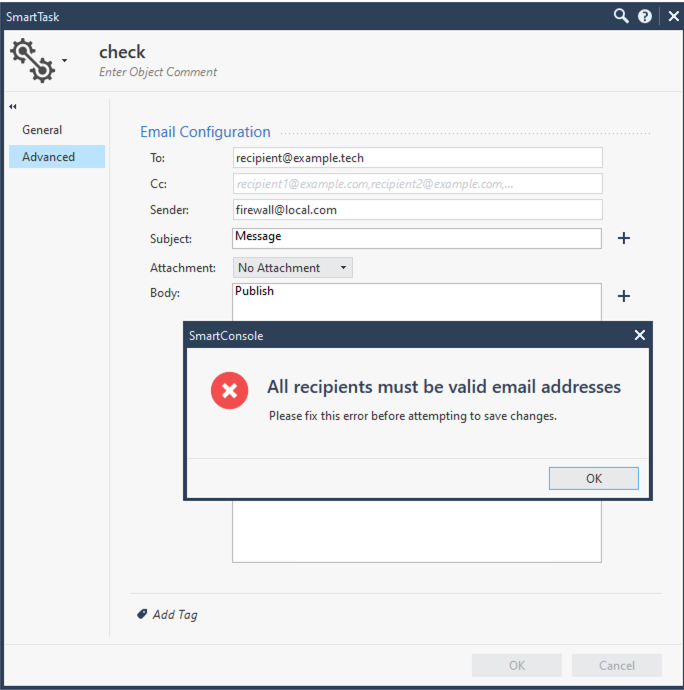684x690 pixels.
Task: Click the Add Tag link
Action: (175, 615)
